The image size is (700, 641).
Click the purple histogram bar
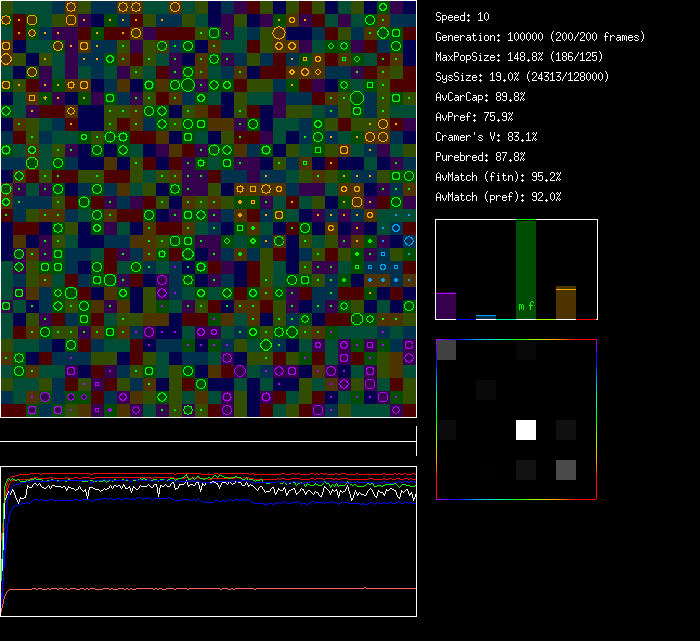point(446,306)
